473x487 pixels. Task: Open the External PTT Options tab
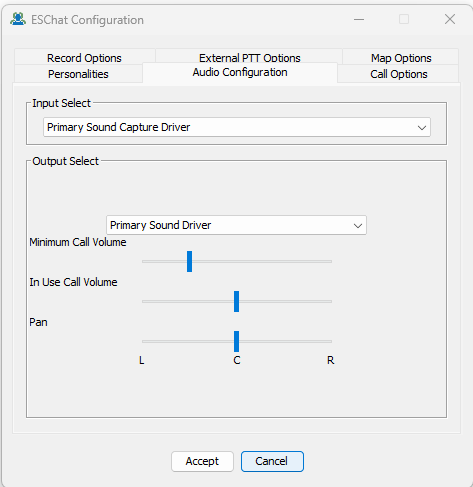[249, 57]
